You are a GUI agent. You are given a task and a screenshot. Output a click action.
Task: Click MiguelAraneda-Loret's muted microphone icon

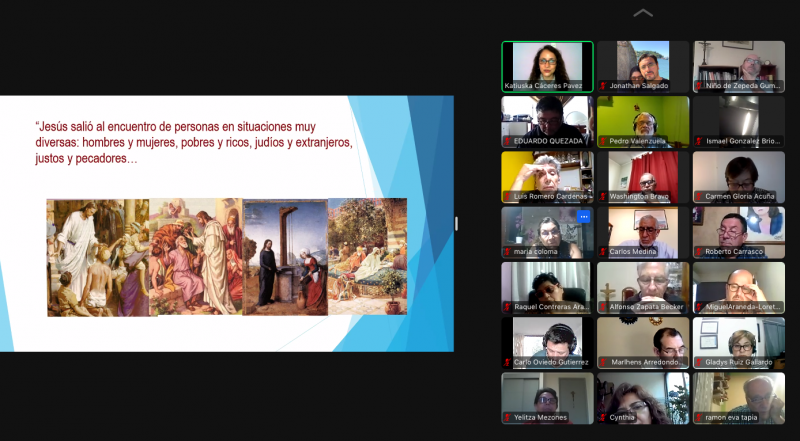(699, 307)
